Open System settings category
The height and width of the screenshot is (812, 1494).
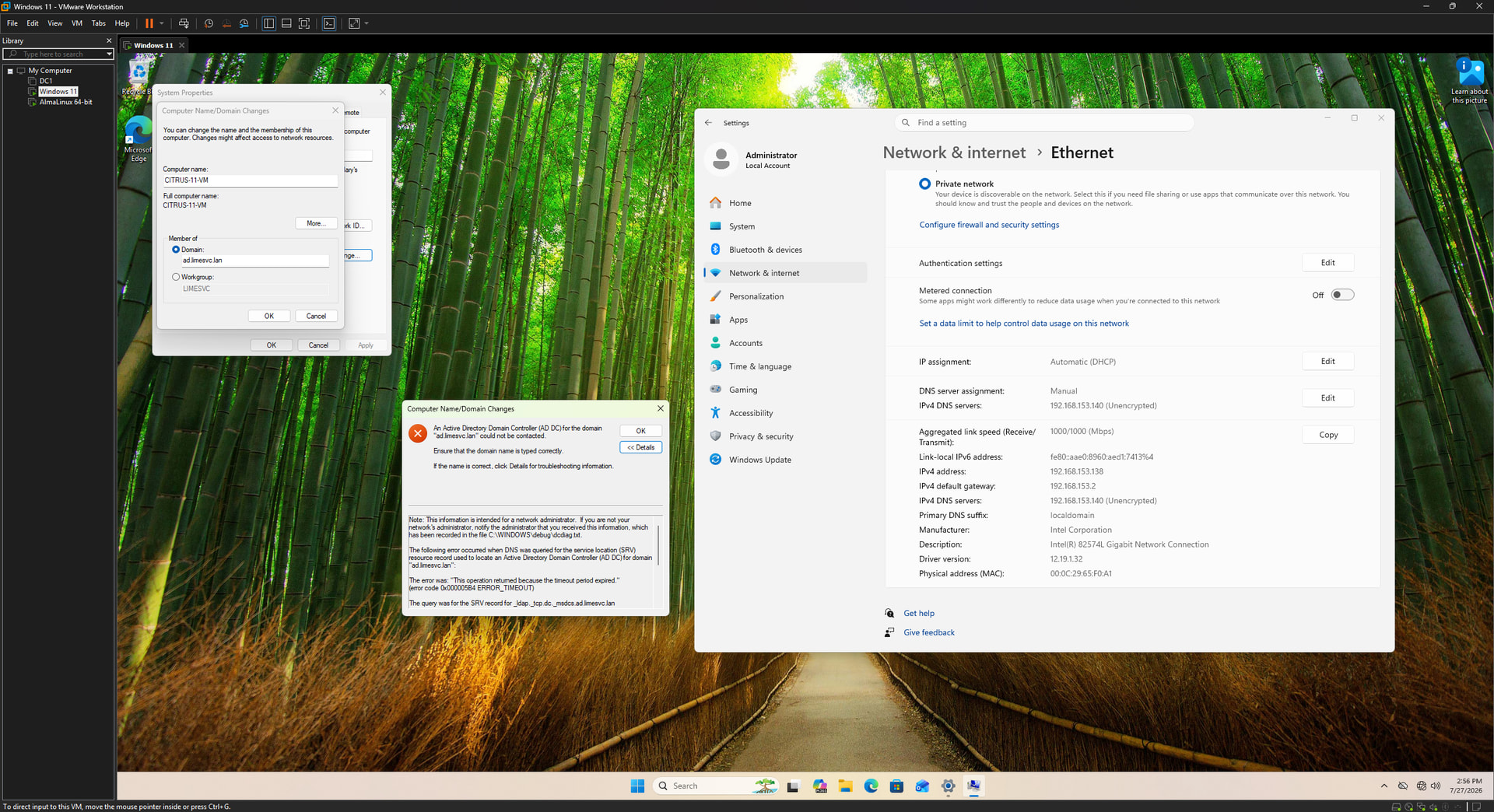coord(785,226)
